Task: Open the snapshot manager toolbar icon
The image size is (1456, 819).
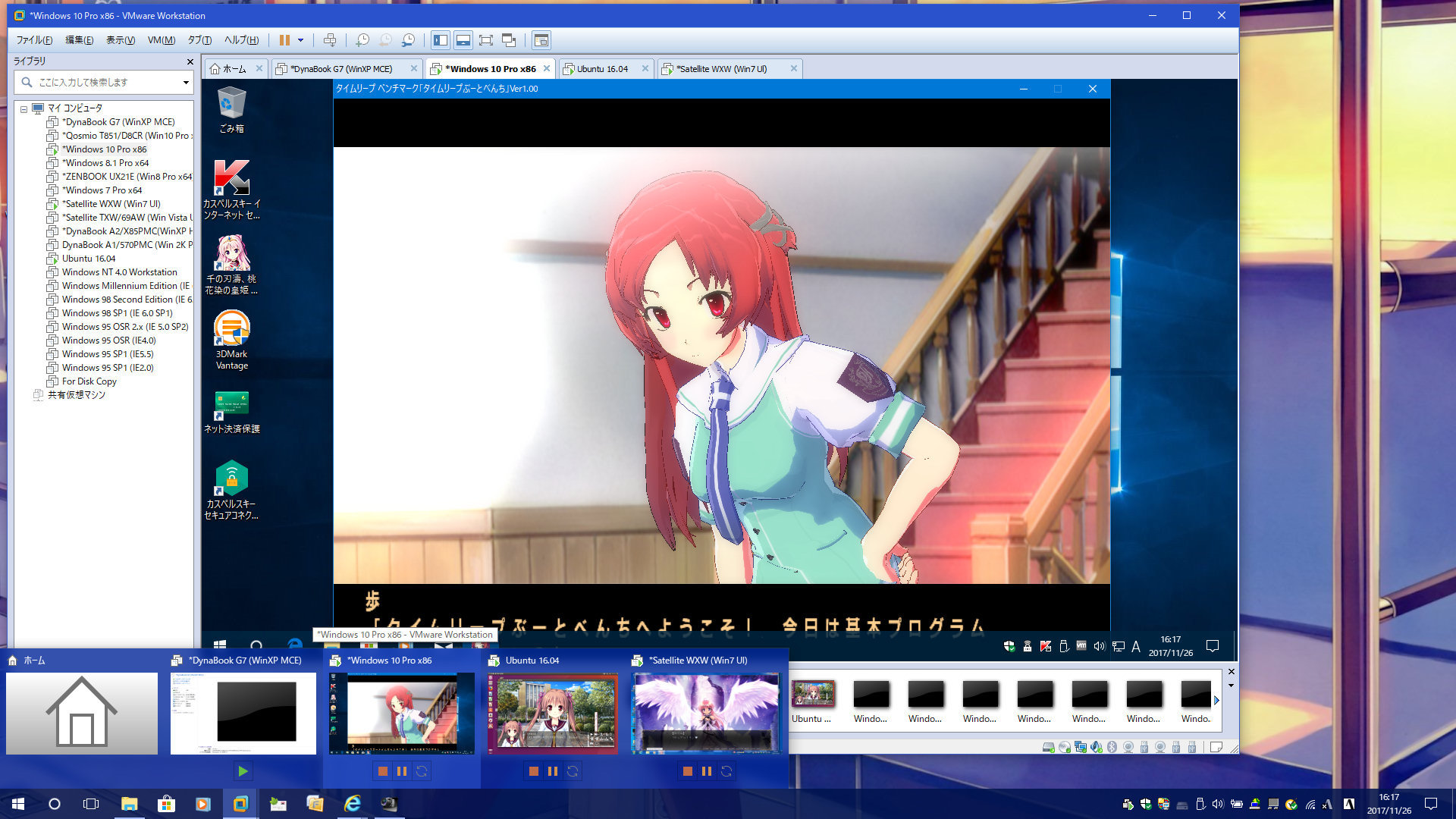Action: pyautogui.click(x=409, y=40)
